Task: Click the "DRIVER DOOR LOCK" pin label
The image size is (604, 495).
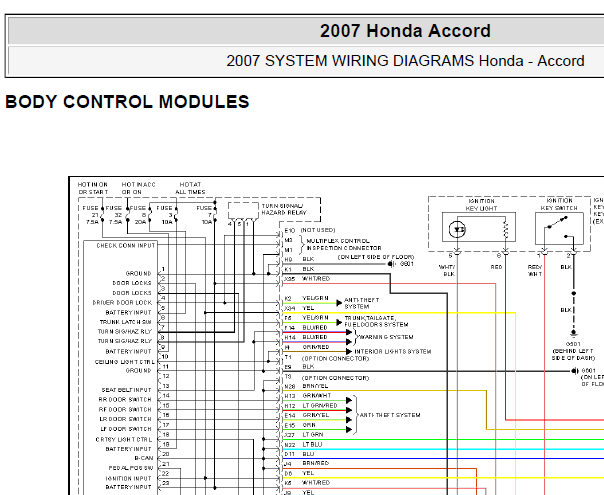Action: coord(122,303)
